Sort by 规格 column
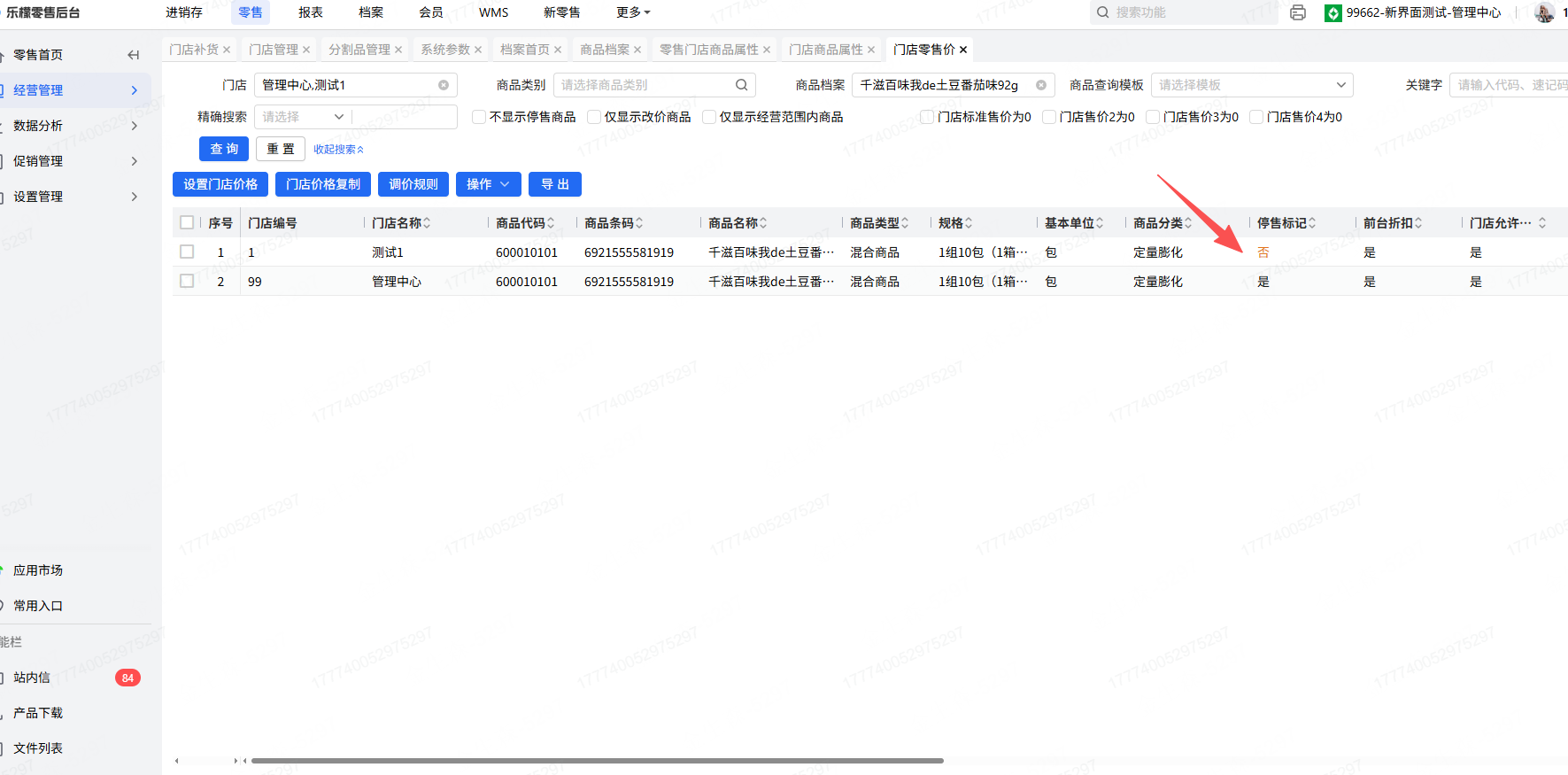The height and width of the screenshot is (775, 1568). pos(969,223)
